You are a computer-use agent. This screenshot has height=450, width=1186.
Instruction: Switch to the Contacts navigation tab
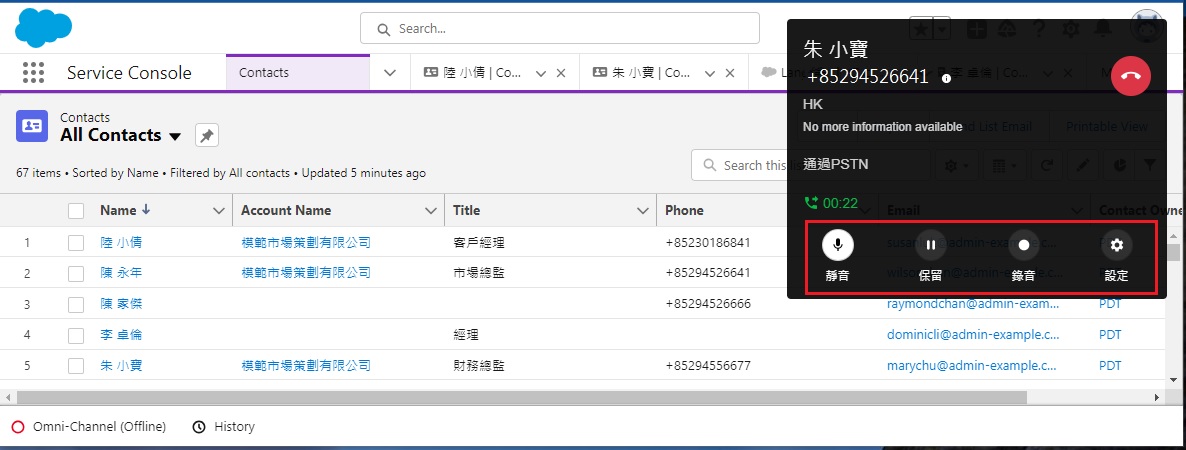point(298,73)
